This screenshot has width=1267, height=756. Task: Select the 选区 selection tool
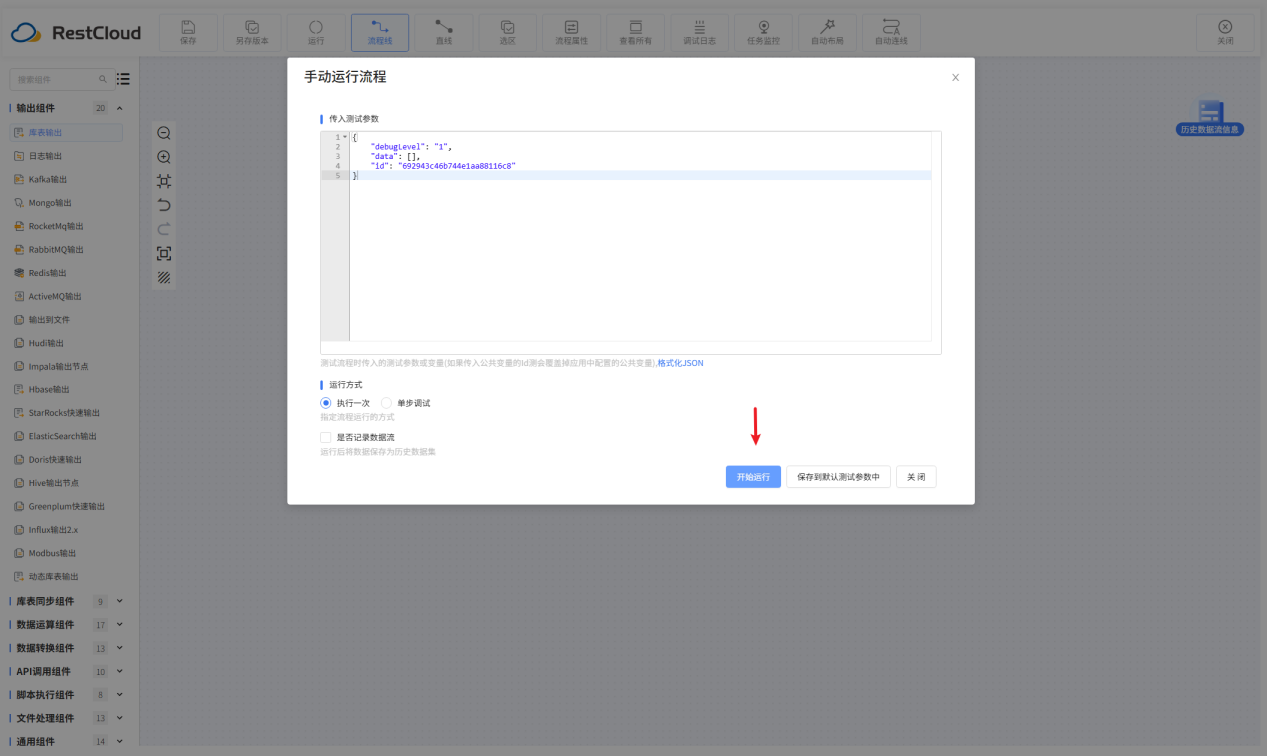point(508,32)
